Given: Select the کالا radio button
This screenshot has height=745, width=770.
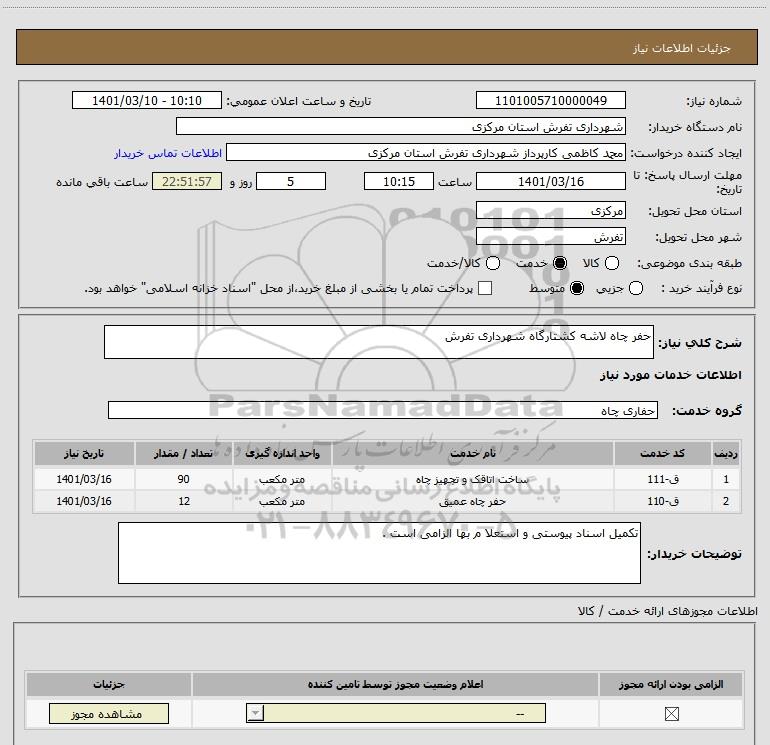Looking at the screenshot, I should point(611,263).
